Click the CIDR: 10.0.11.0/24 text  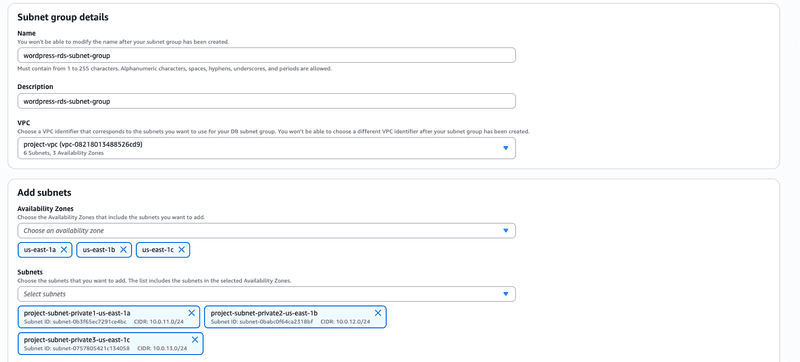pos(160,322)
